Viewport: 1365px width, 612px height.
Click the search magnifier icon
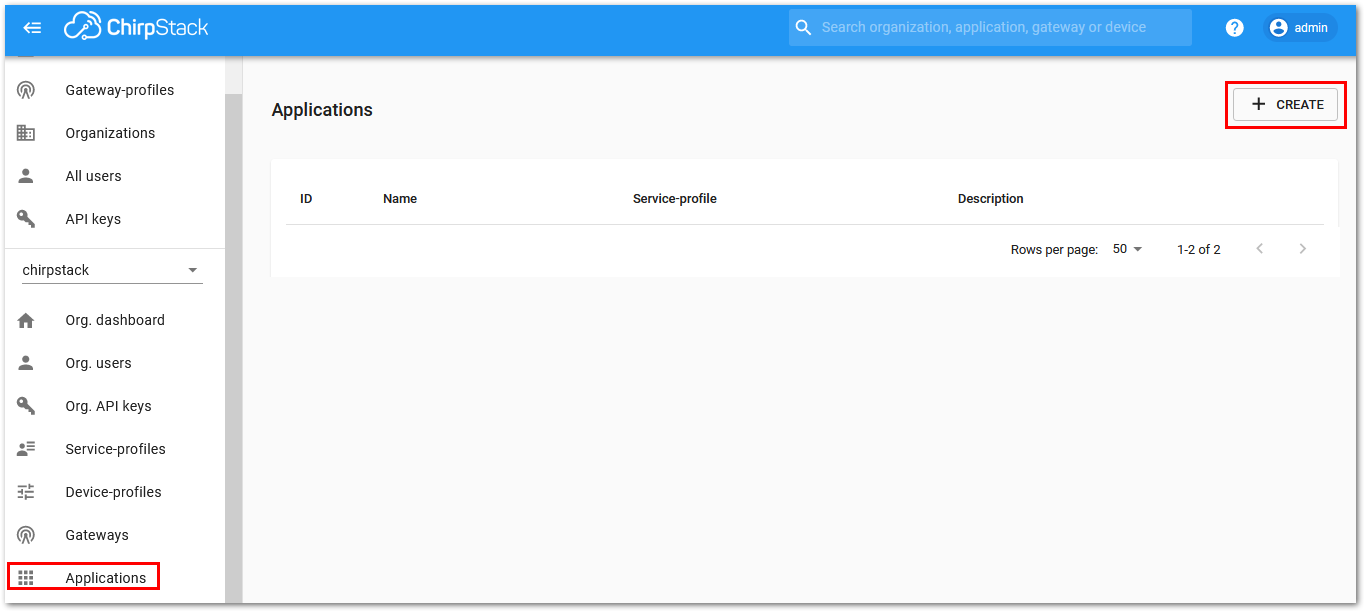pyautogui.click(x=804, y=27)
